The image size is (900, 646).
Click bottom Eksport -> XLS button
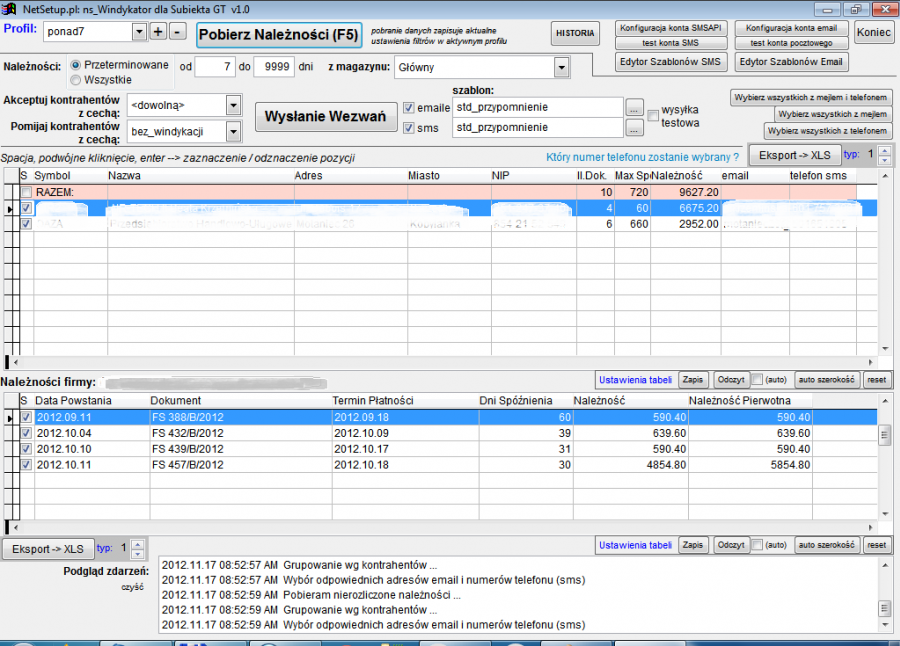[x=48, y=549]
